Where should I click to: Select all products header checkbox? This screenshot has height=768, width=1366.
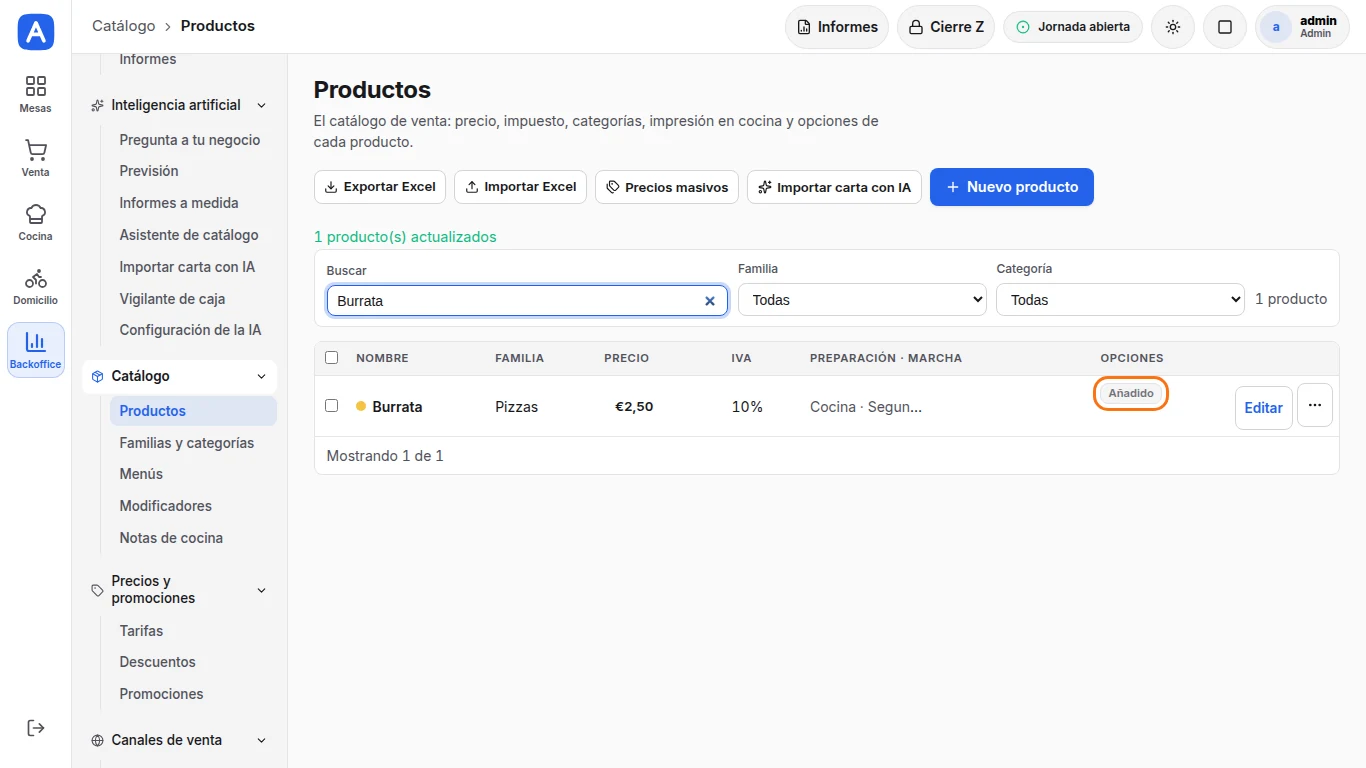pos(332,358)
